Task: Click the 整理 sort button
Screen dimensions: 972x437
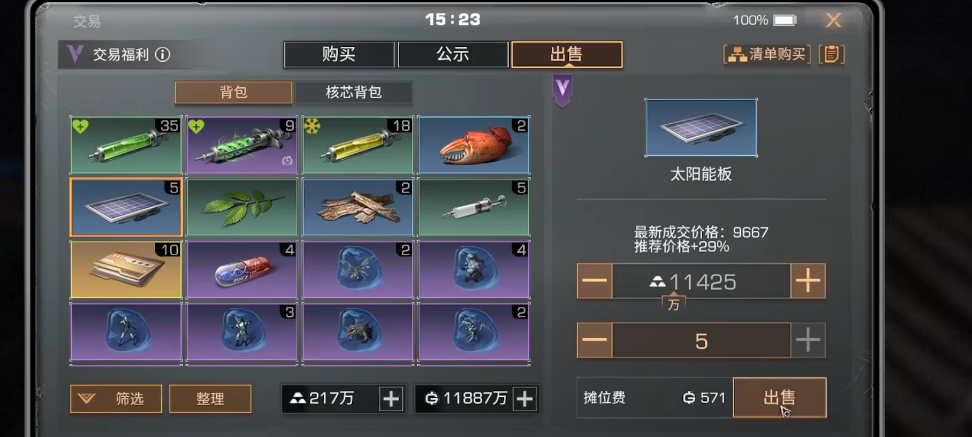Action: (x=210, y=399)
